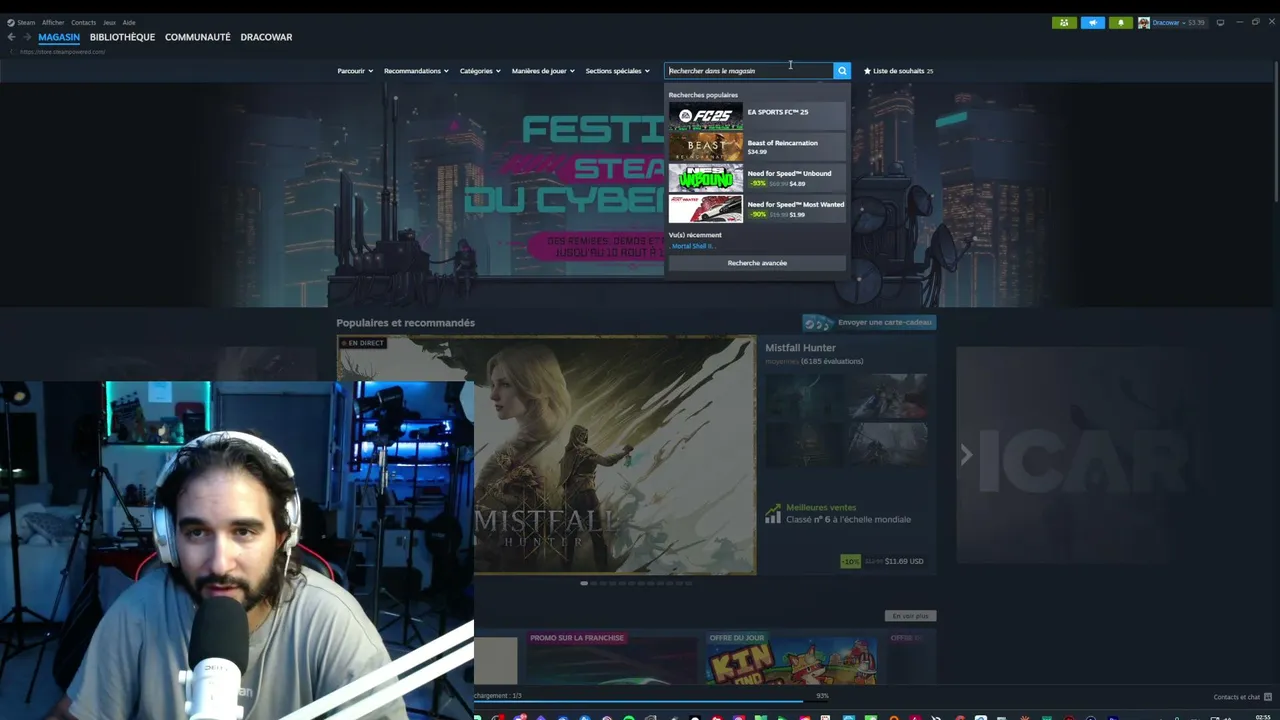
Task: Click Envoyer une carte-cadeau button
Action: click(869, 322)
